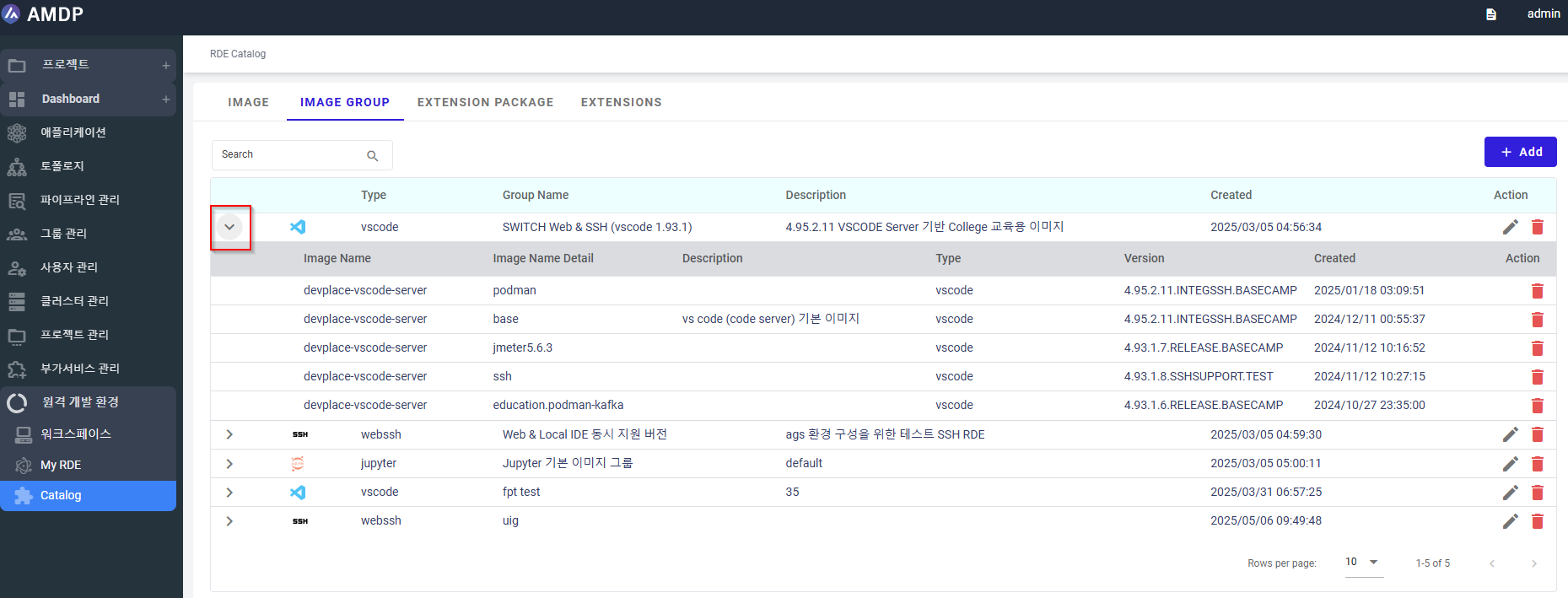Delete the ssh image entry
The width and height of the screenshot is (1568, 598).
click(x=1538, y=377)
